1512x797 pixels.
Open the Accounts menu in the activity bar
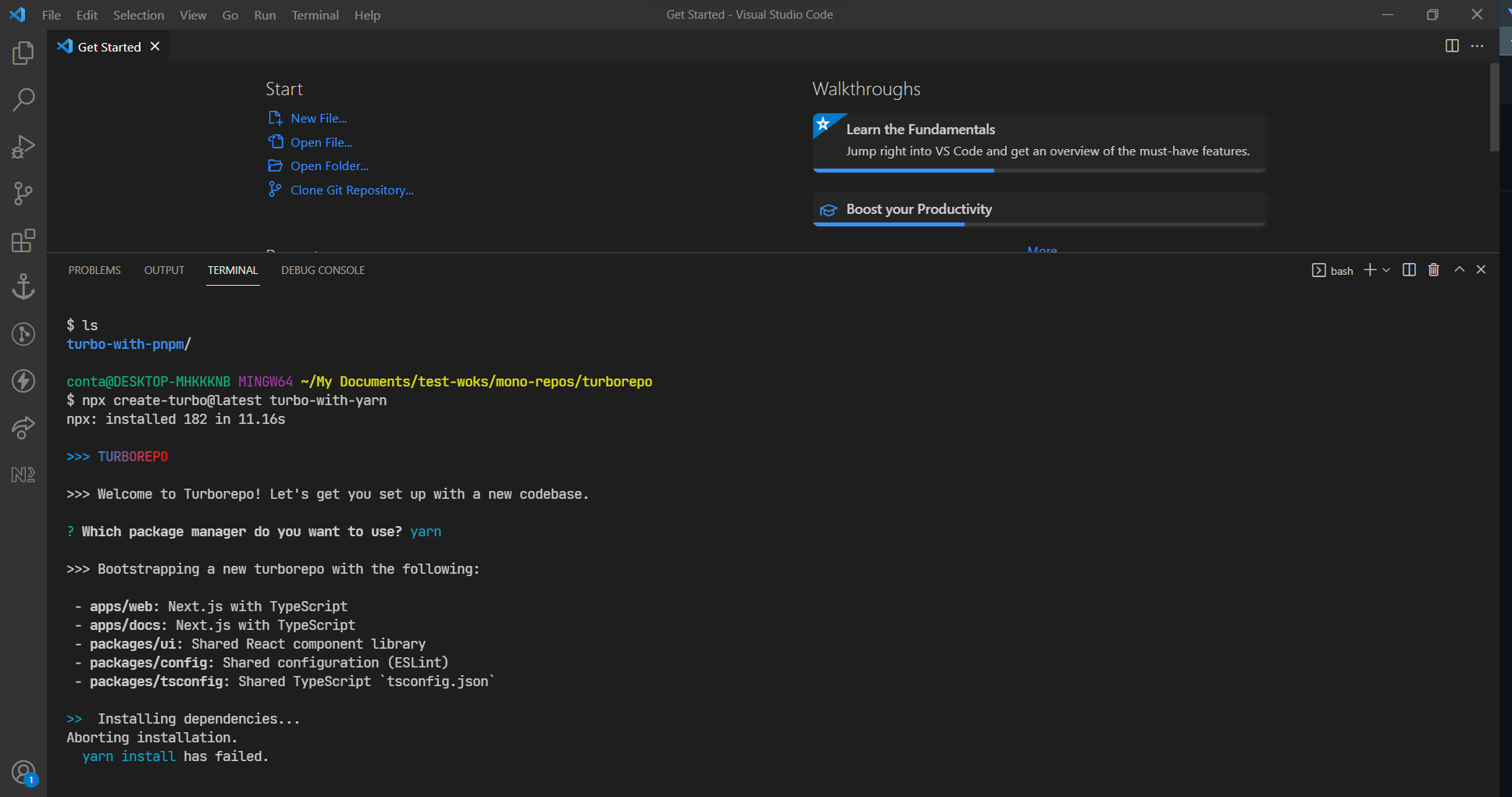[x=23, y=771]
